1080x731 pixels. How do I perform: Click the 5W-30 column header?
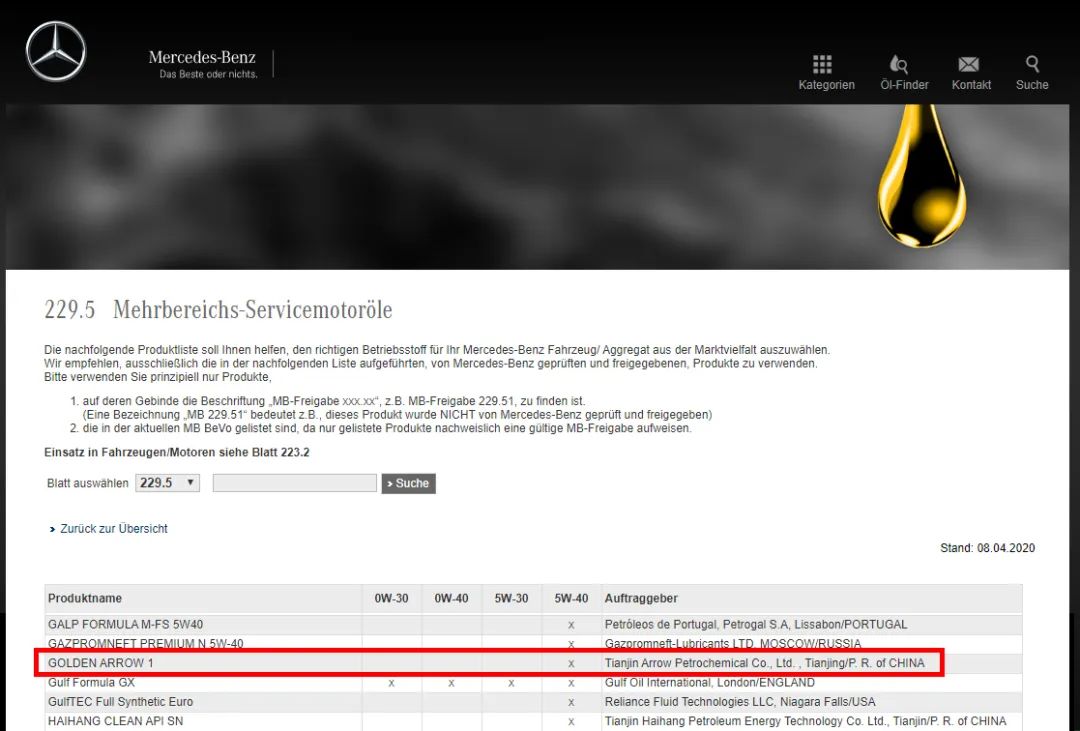(x=511, y=598)
